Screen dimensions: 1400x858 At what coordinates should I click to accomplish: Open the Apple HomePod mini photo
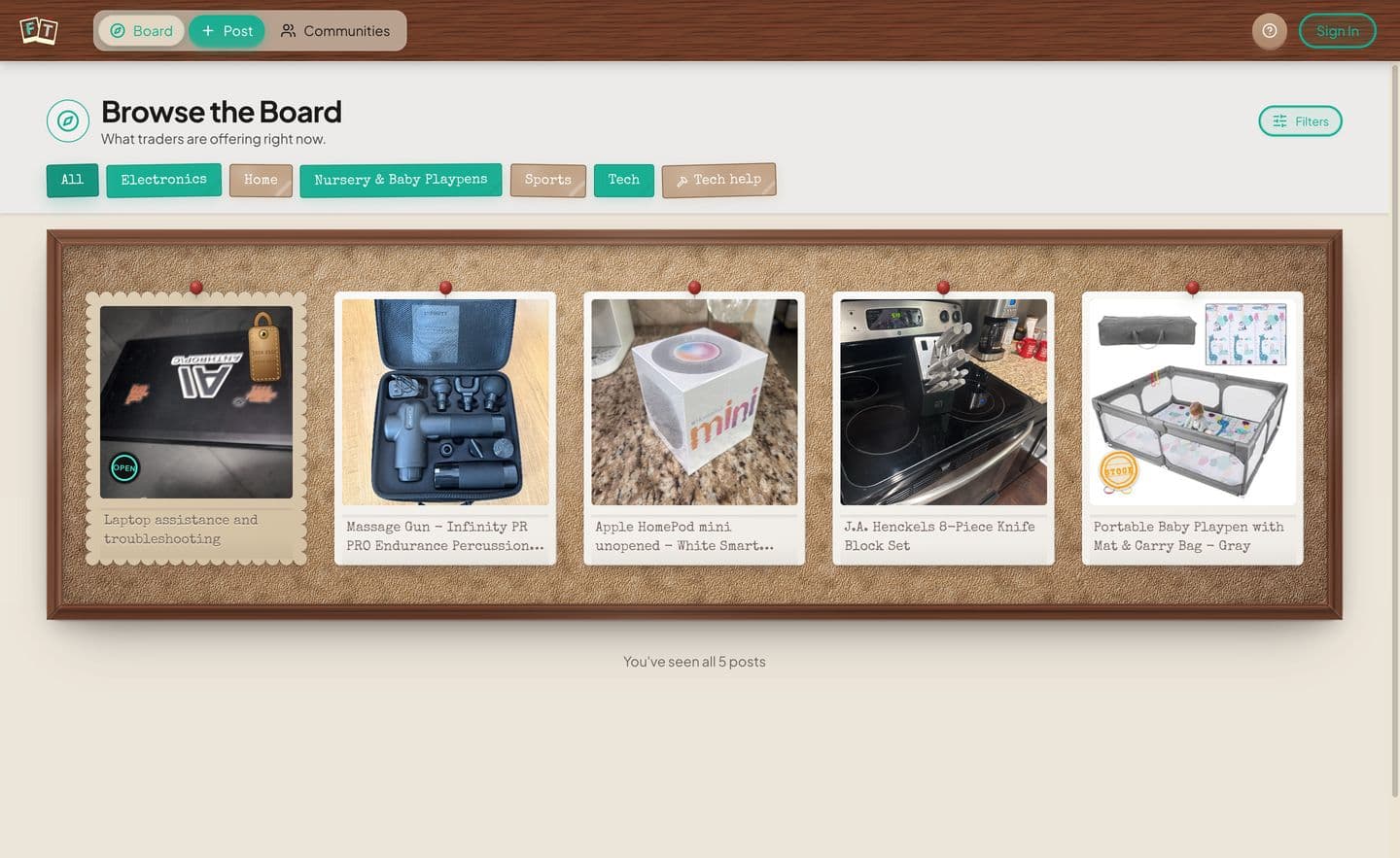[x=694, y=402]
